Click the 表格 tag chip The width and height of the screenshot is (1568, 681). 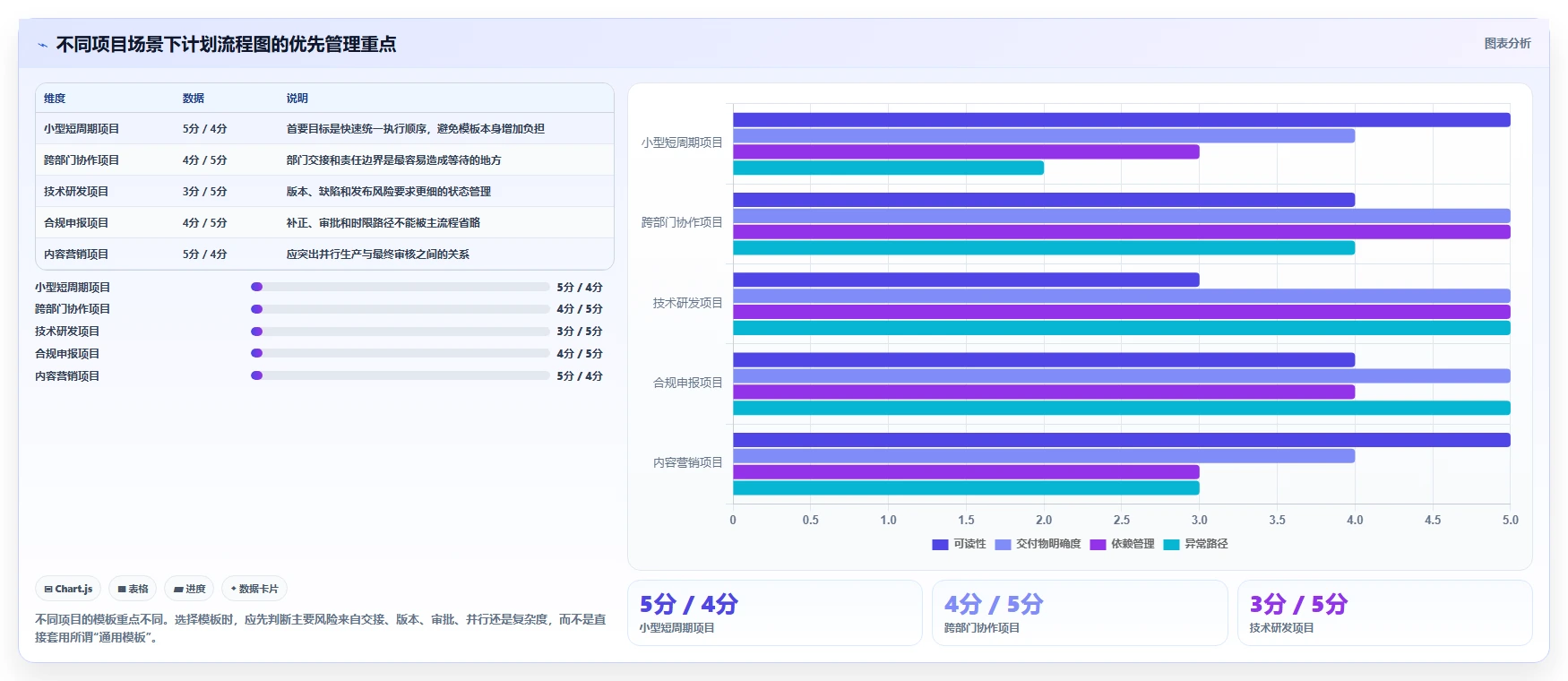click(133, 589)
